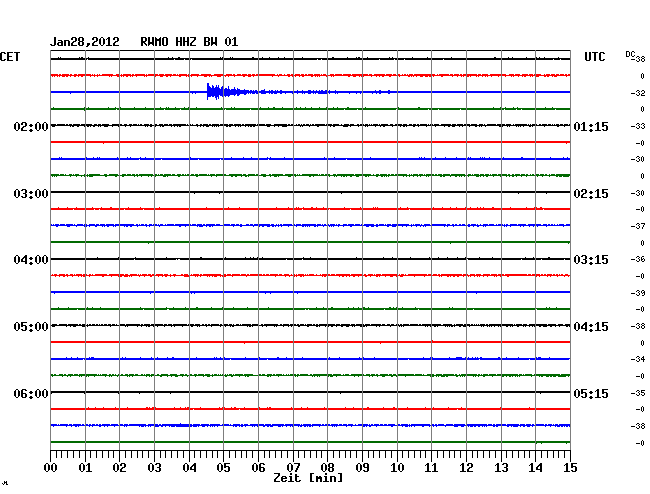The image size is (650, 494).
Task: Click the Zeit [min] axis title
Action: tap(308, 478)
